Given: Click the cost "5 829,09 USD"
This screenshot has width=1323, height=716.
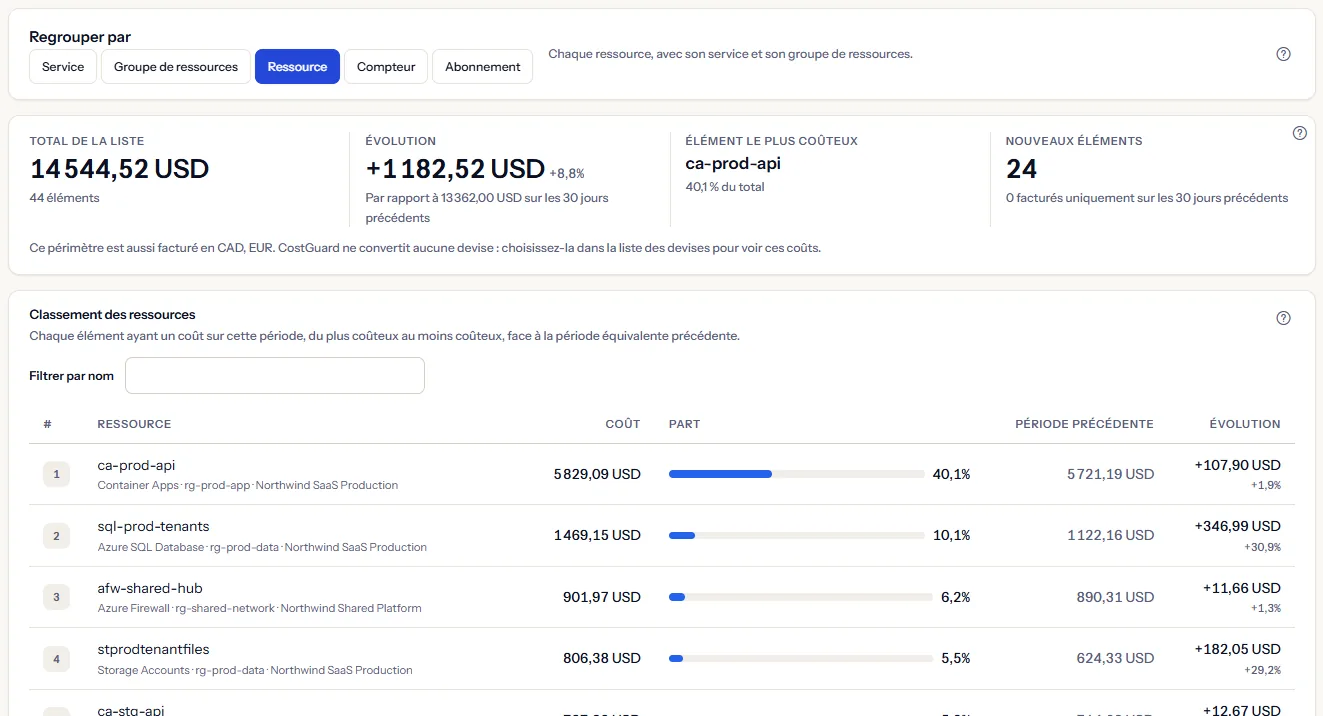Looking at the screenshot, I should [x=597, y=475].
